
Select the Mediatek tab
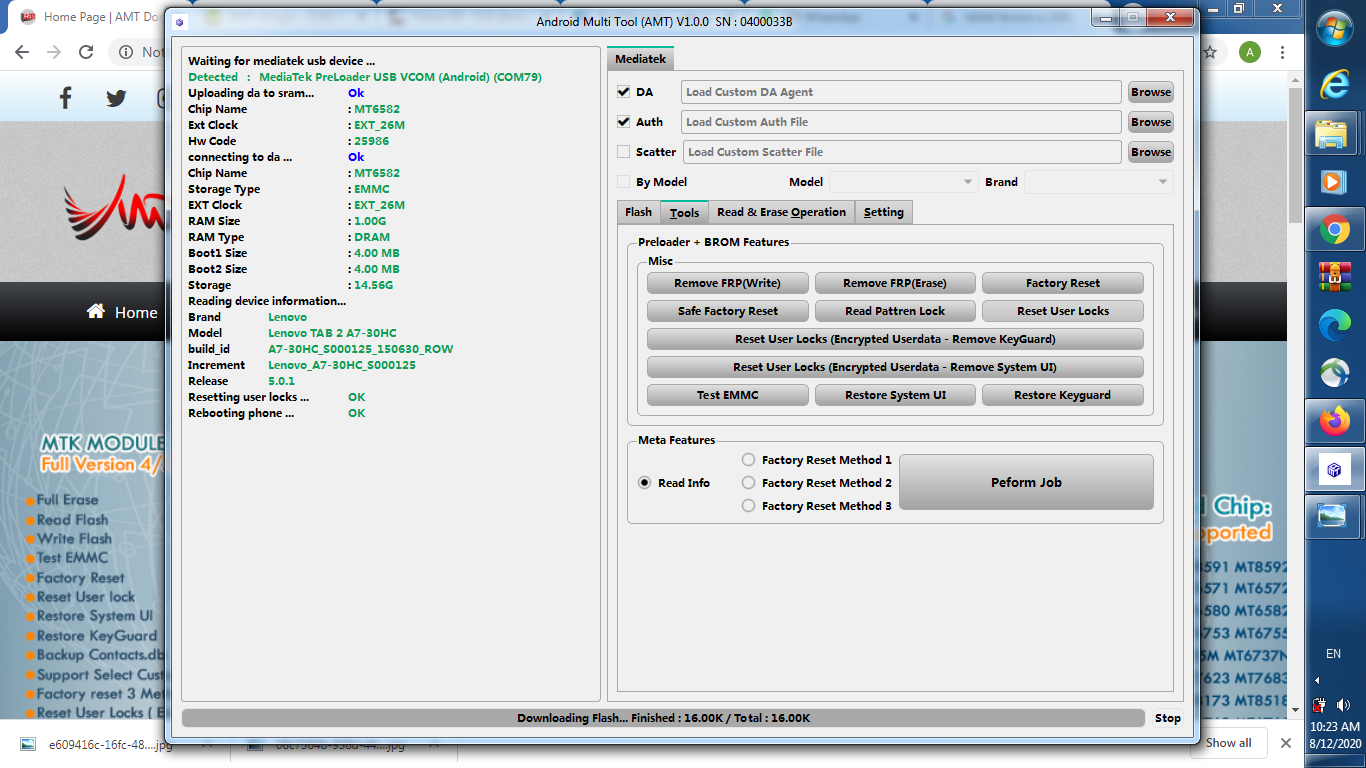(640, 59)
